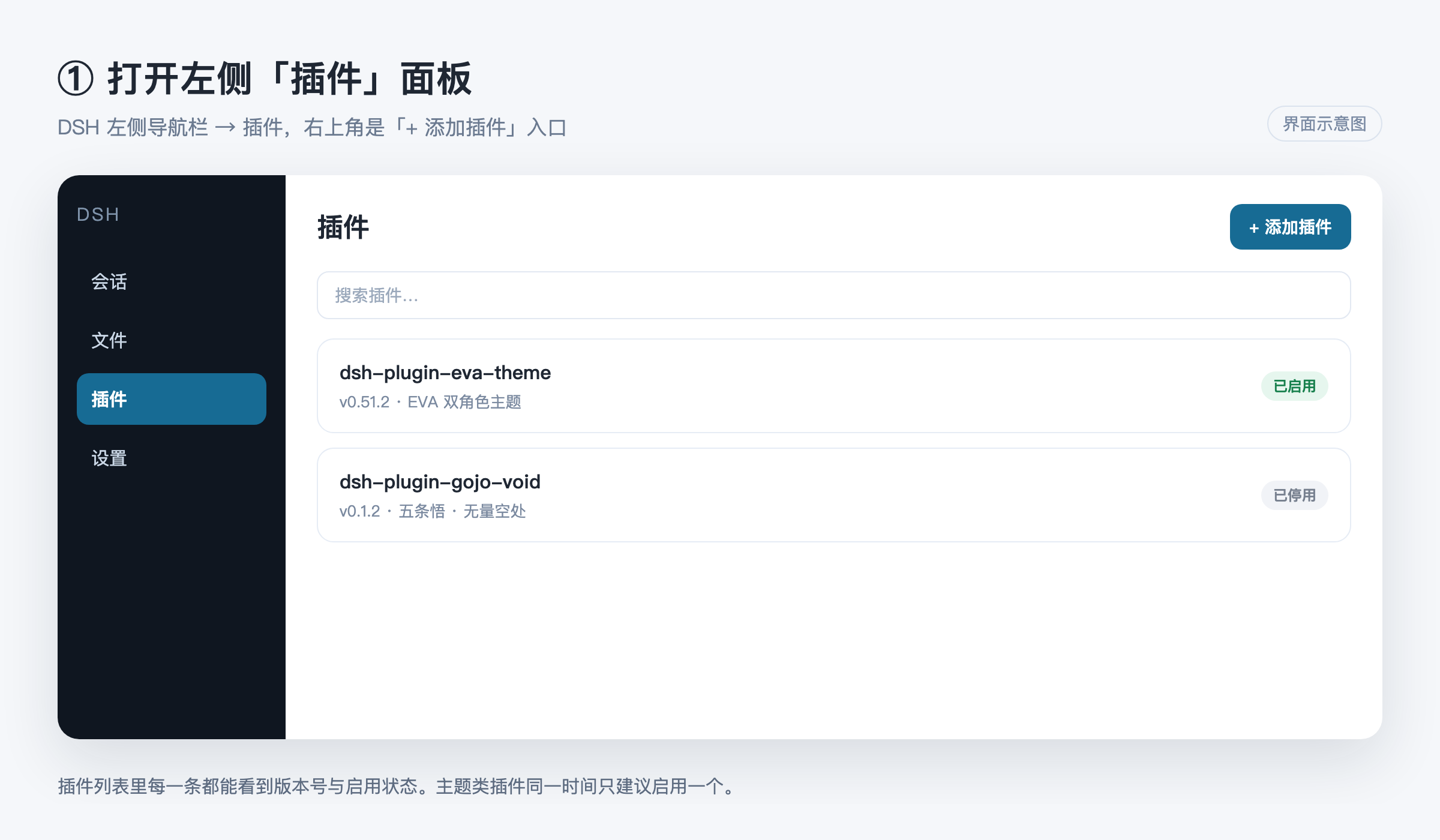Open 文件 in the sidebar
Screen dimensions: 1440x840
[x=172, y=340]
